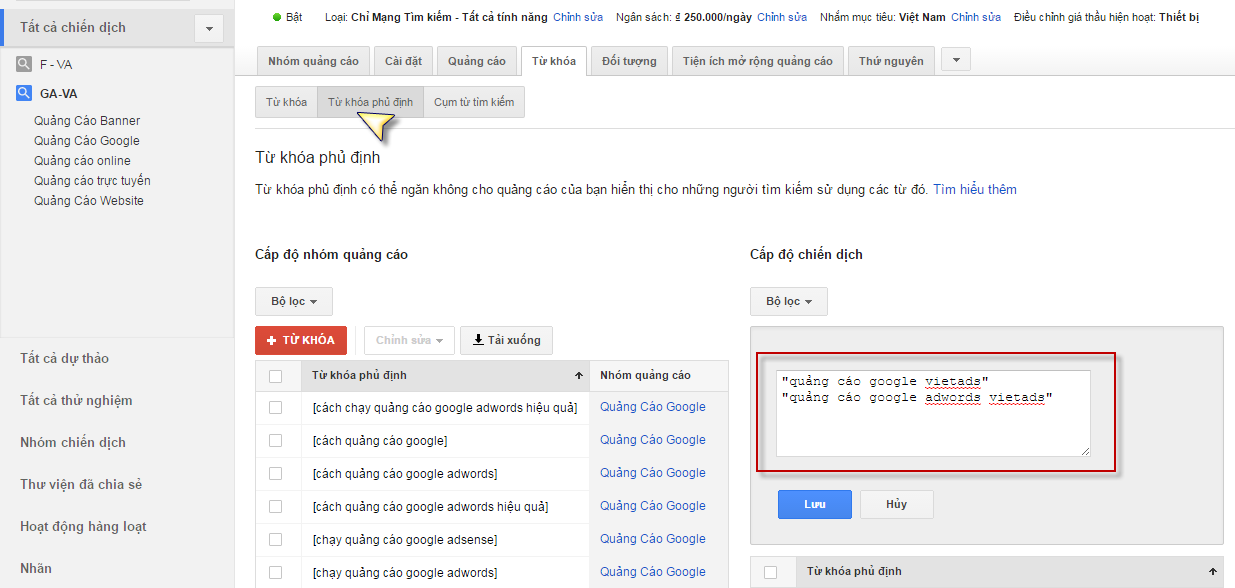1235x588 pixels.
Task: Click Quảng Cáo Google link for [chạy quảng cáo google adsense]
Action: (653, 539)
